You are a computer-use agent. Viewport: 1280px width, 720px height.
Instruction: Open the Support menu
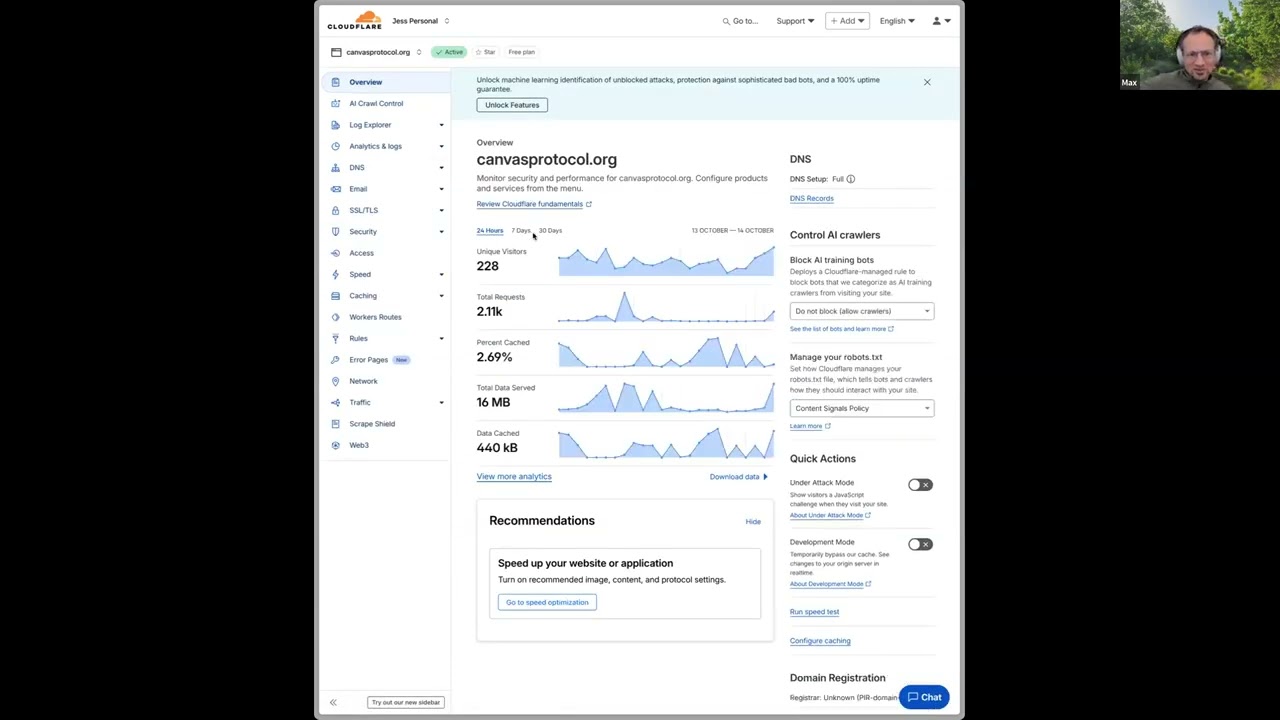[x=795, y=21]
